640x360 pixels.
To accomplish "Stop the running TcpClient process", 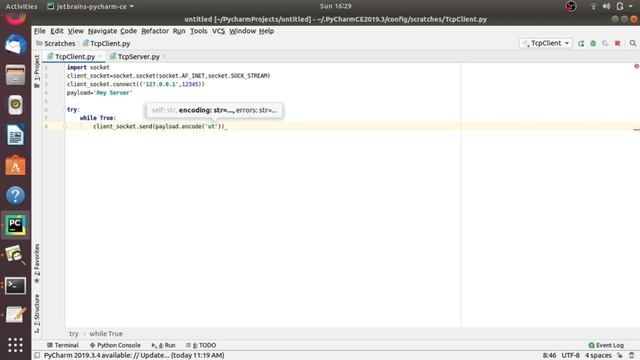I will 618,43.
